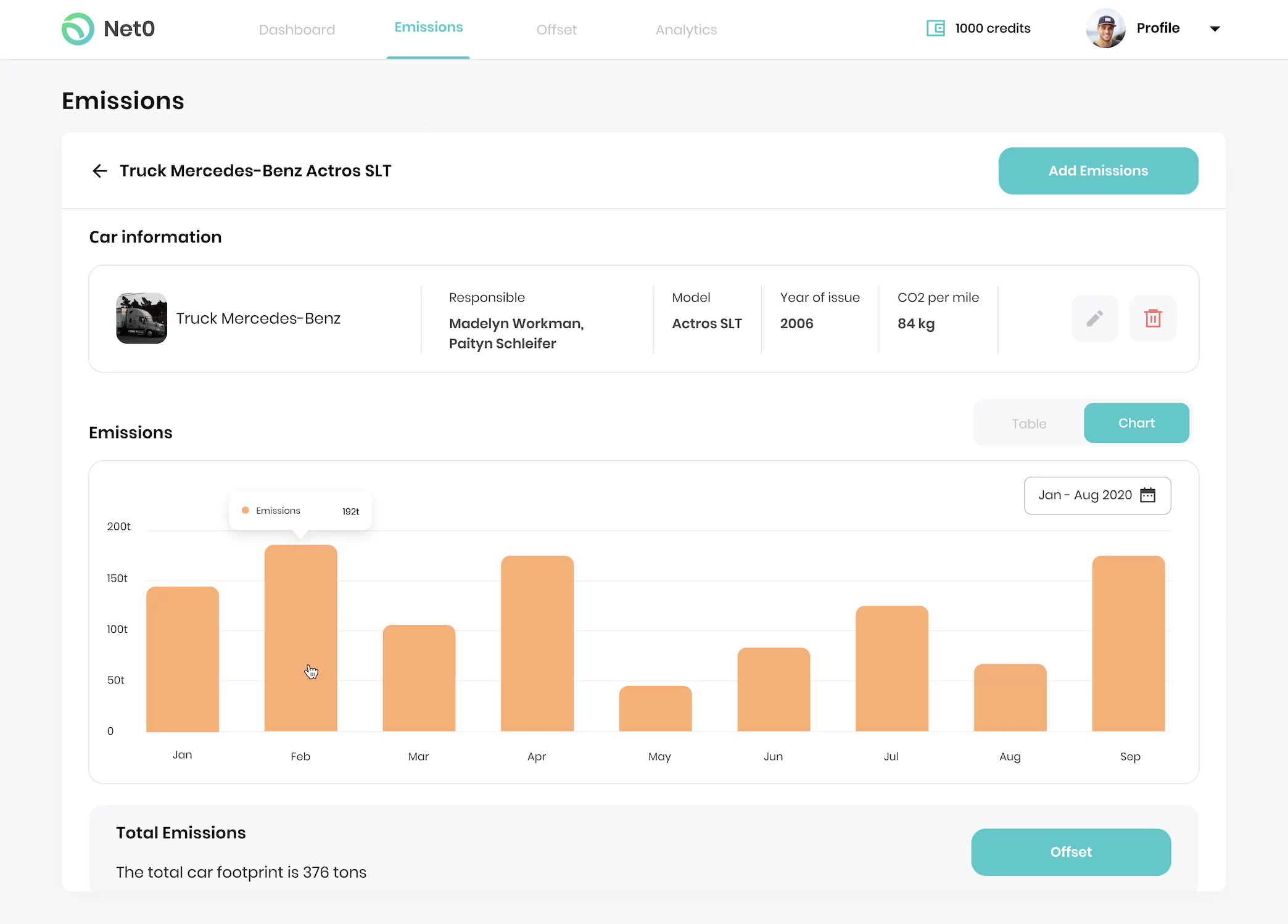The width and height of the screenshot is (1288, 924).
Task: Click the Profile label
Action: pos(1158,28)
